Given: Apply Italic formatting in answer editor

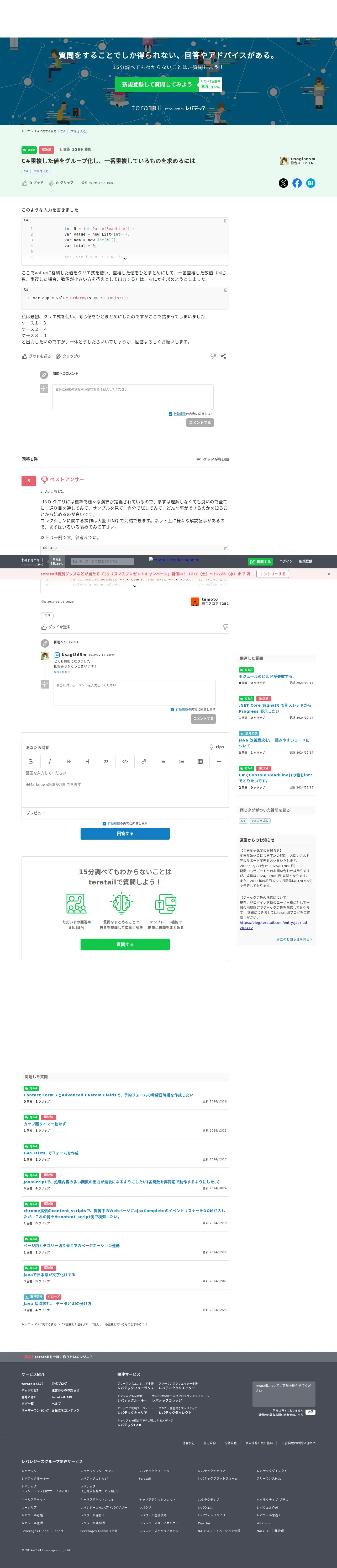Looking at the screenshot, I should point(50,761).
